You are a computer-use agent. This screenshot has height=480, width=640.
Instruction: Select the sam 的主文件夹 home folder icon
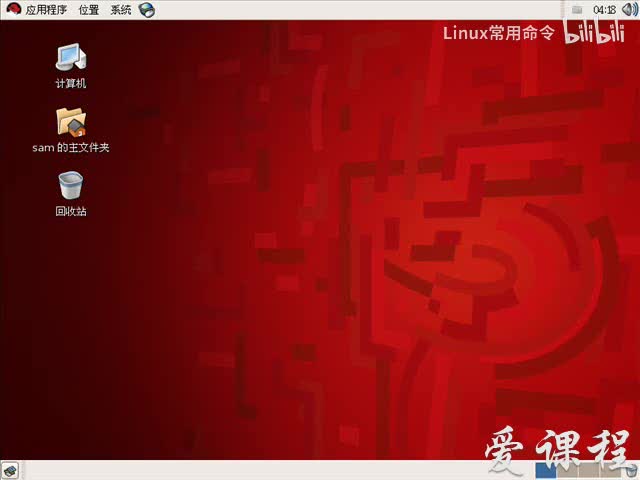pos(71,130)
